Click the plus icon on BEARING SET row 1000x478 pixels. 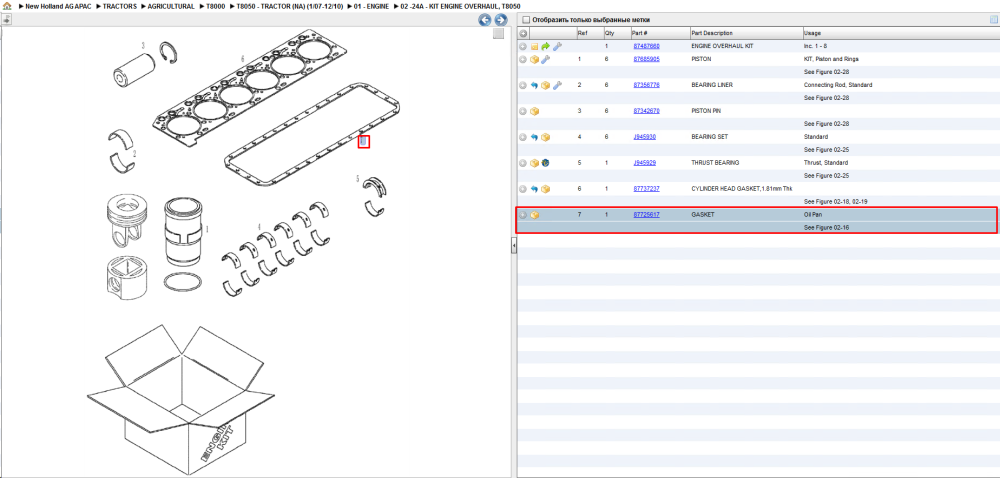coord(523,137)
